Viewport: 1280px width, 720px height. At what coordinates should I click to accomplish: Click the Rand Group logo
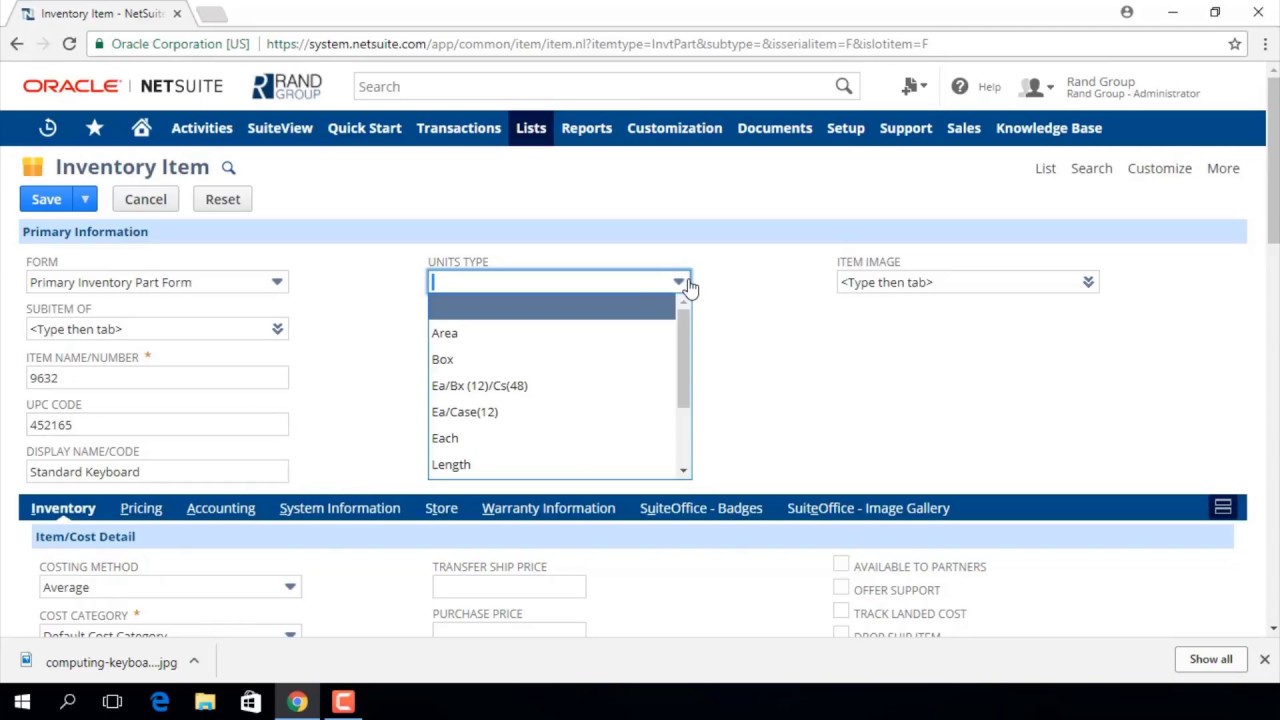pos(287,87)
